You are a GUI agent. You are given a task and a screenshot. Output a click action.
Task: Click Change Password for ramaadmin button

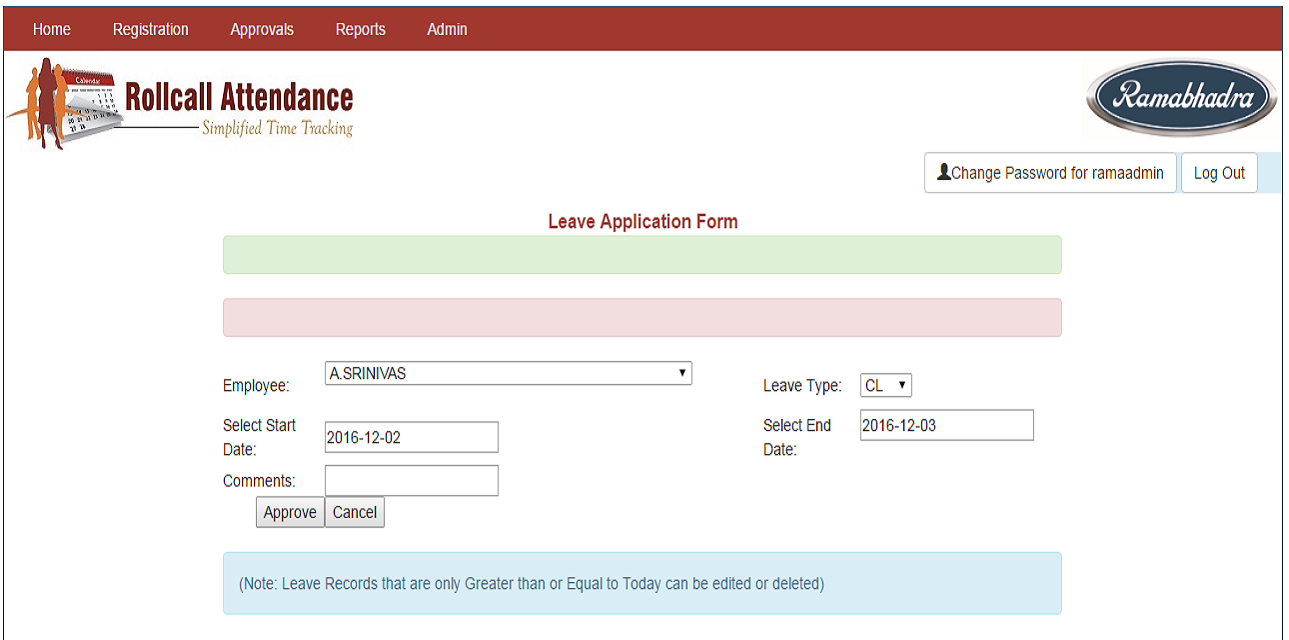(x=1050, y=173)
